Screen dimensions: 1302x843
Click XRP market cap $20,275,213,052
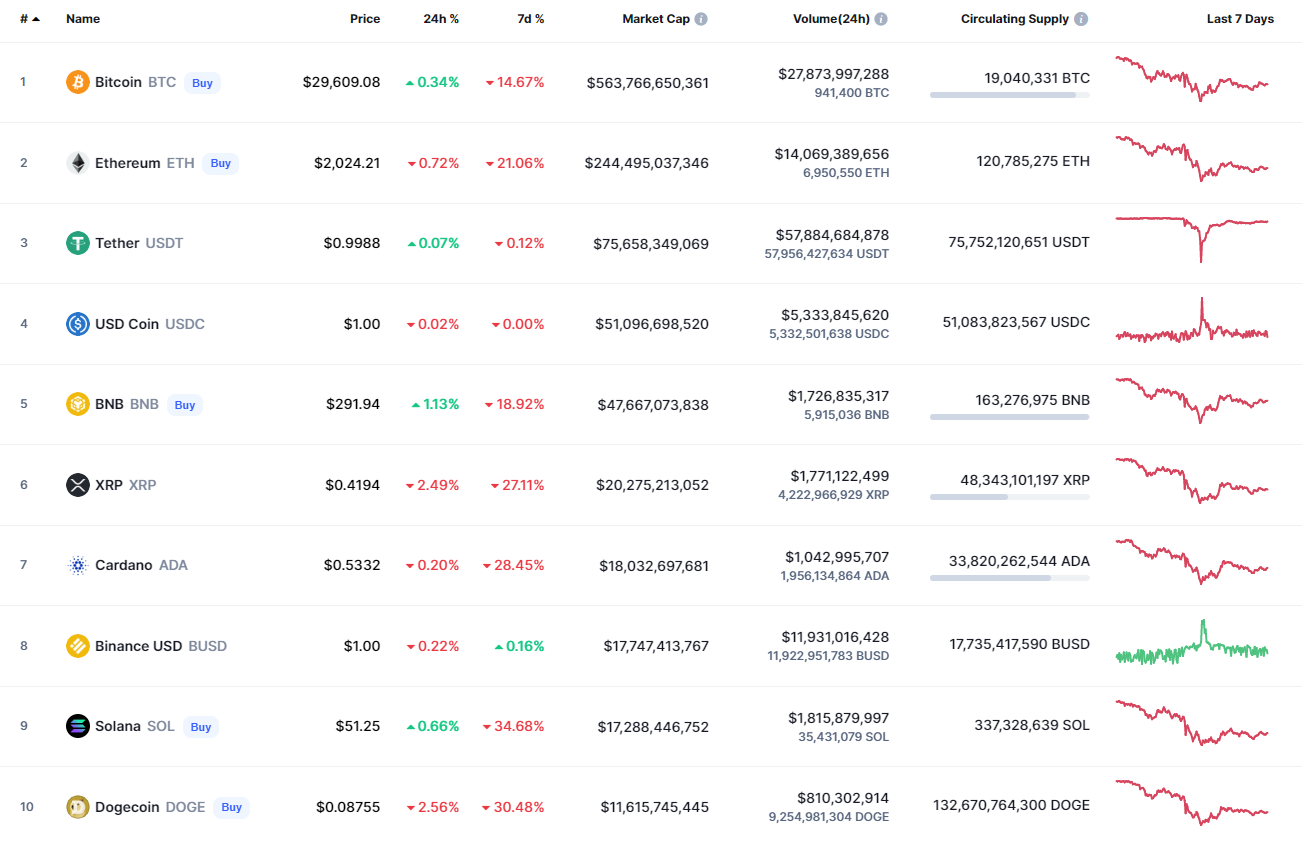[x=654, y=485]
